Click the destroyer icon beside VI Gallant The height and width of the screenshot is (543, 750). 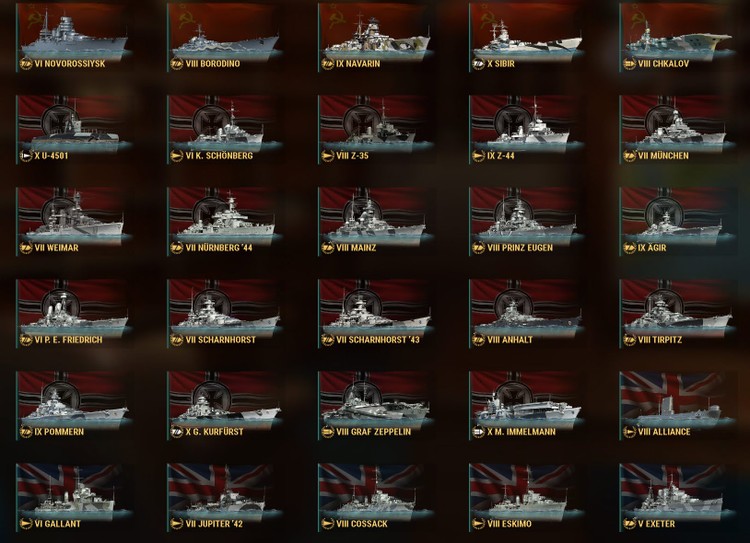pos(26,524)
